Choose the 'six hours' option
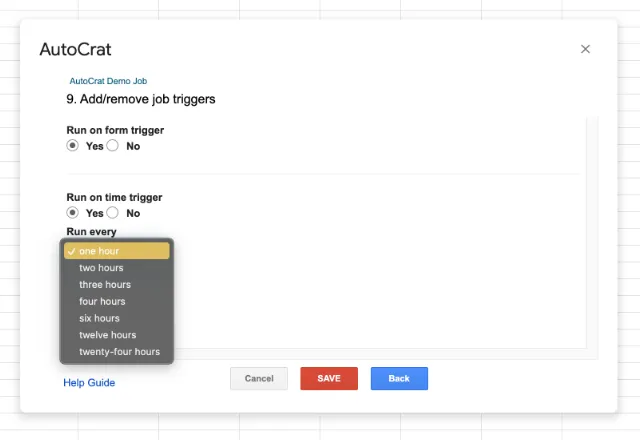The width and height of the screenshot is (640, 440). point(99,318)
